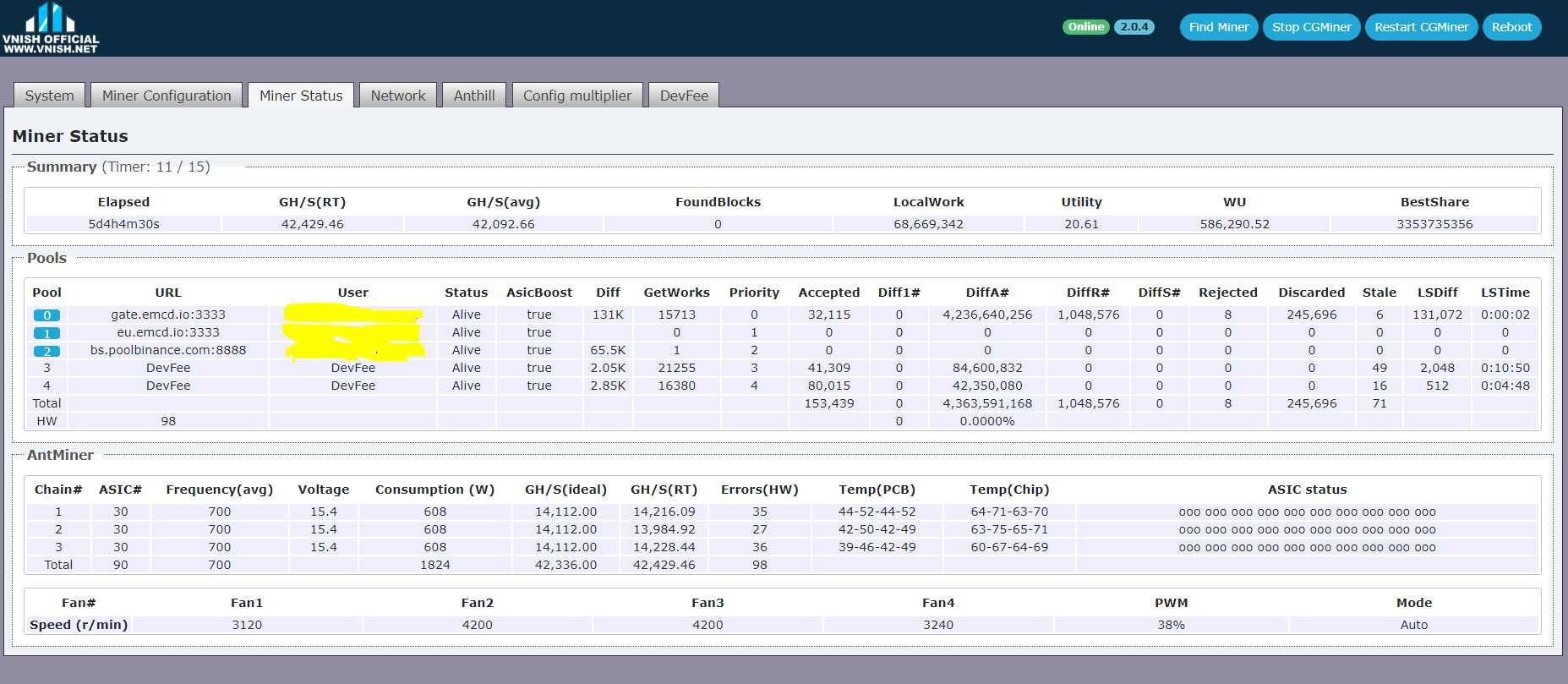Screen dimensions: 1568x684
Task: Click Discarded value 245,696 in pool 0 row
Action: point(1311,315)
